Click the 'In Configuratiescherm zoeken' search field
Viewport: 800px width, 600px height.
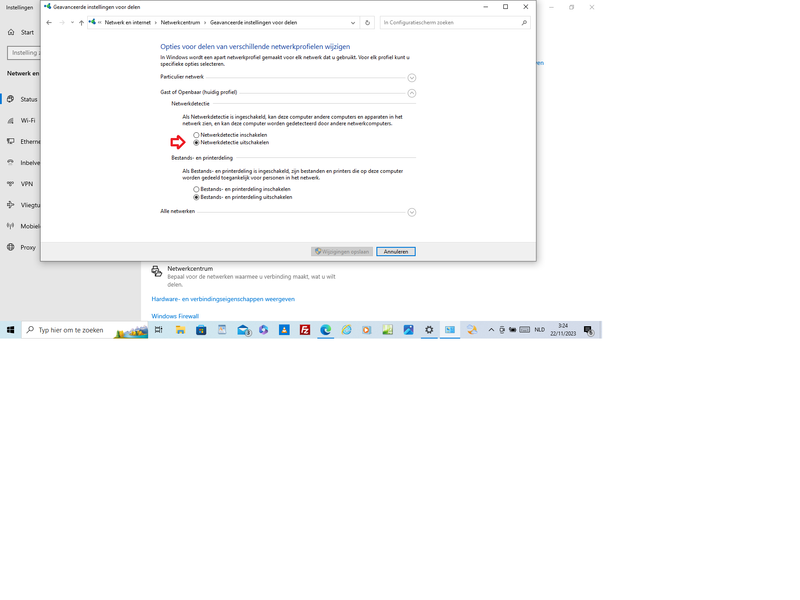pos(450,22)
